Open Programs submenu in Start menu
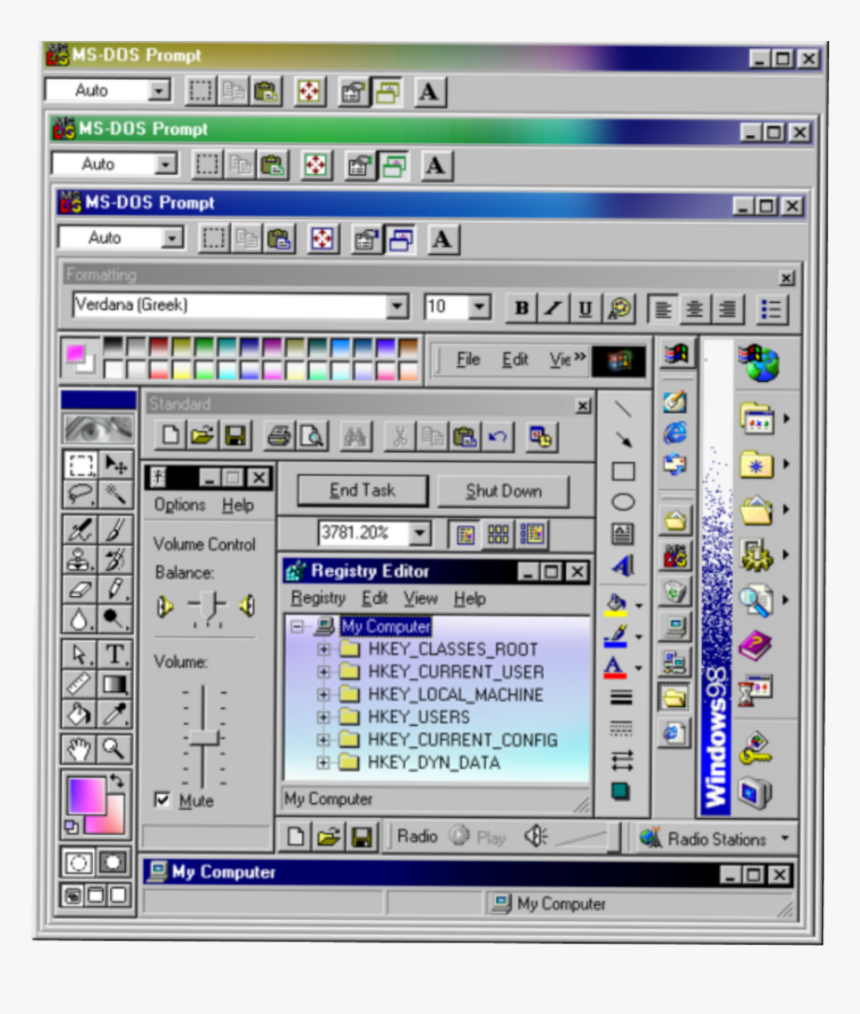This screenshot has height=1014, width=860. click(x=764, y=418)
